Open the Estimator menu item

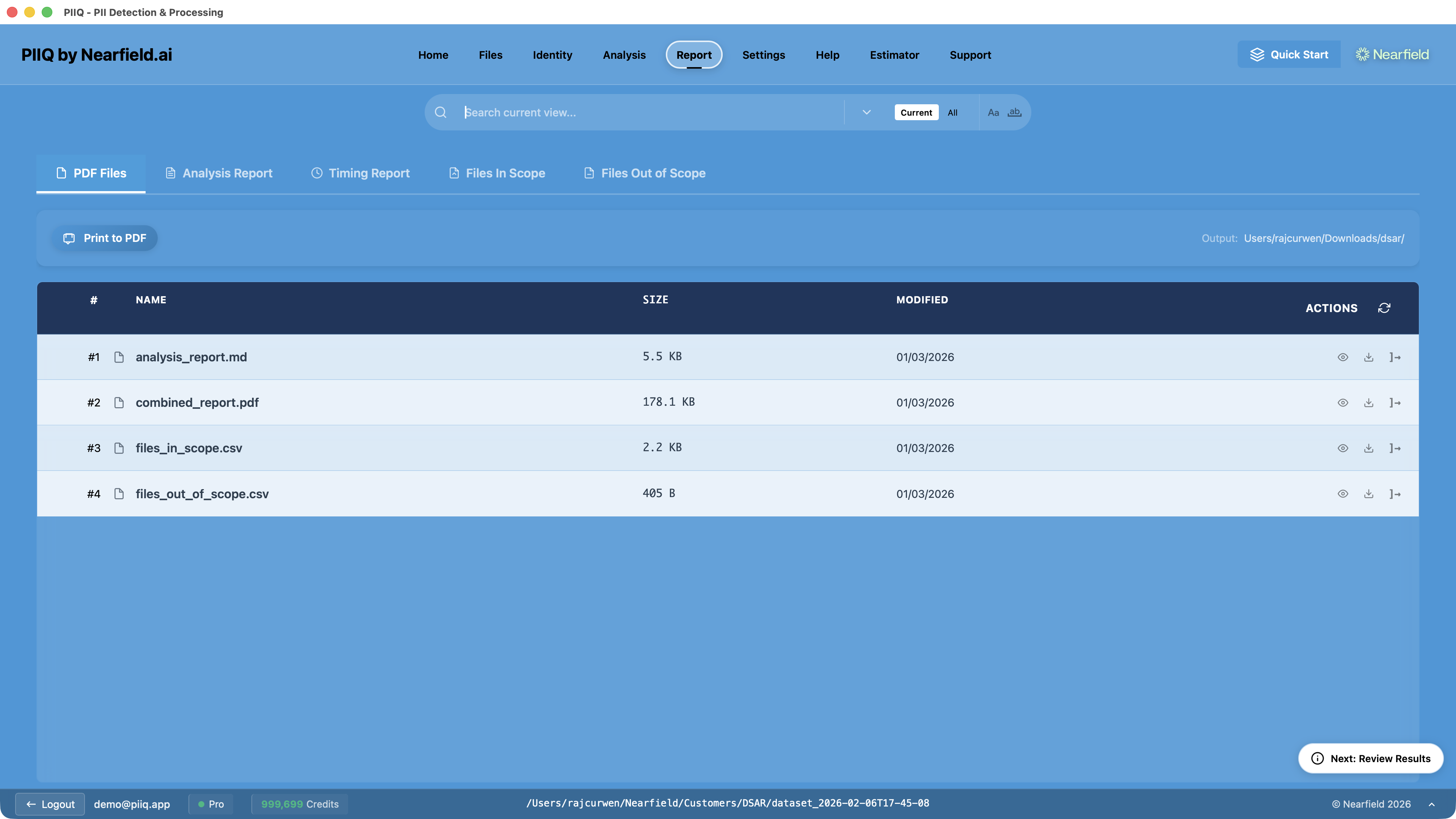tap(894, 55)
